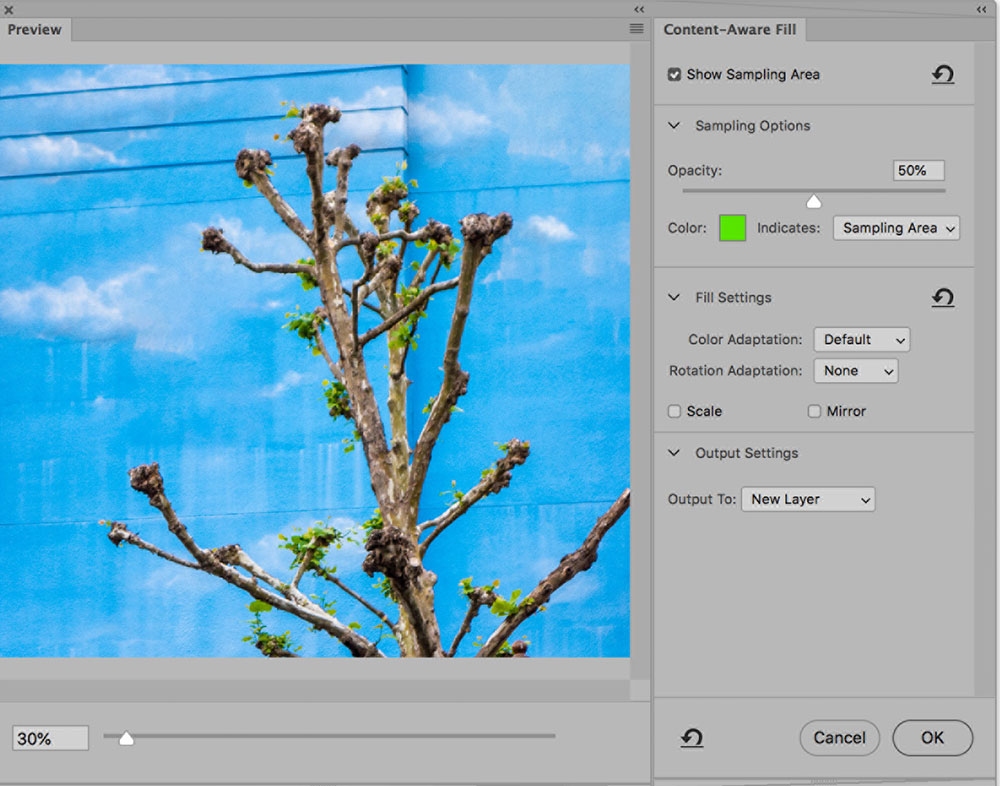Viewport: 1000px width, 786px height.
Task: Collapse the Sampling Options section
Action: pos(674,126)
